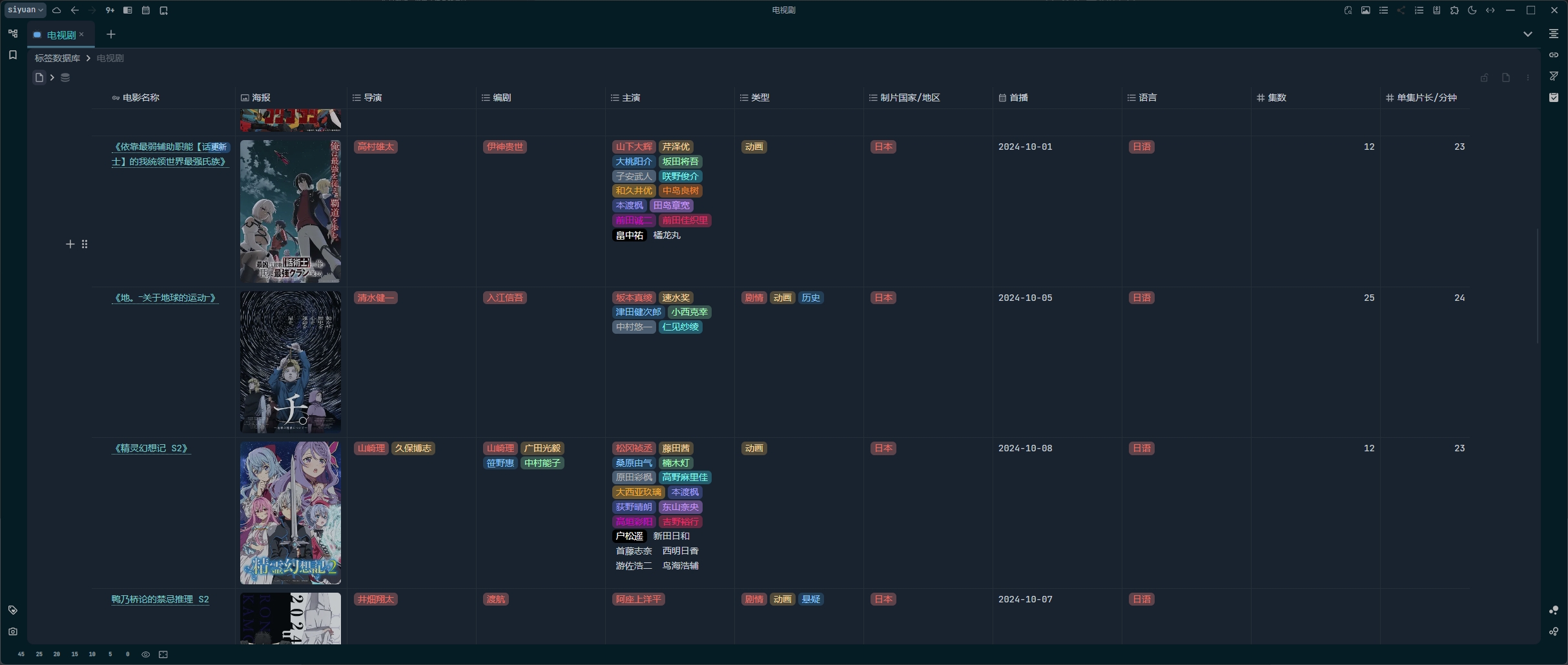Open the siyuan workspace dropdown menu
The image size is (1568, 665).
point(26,10)
